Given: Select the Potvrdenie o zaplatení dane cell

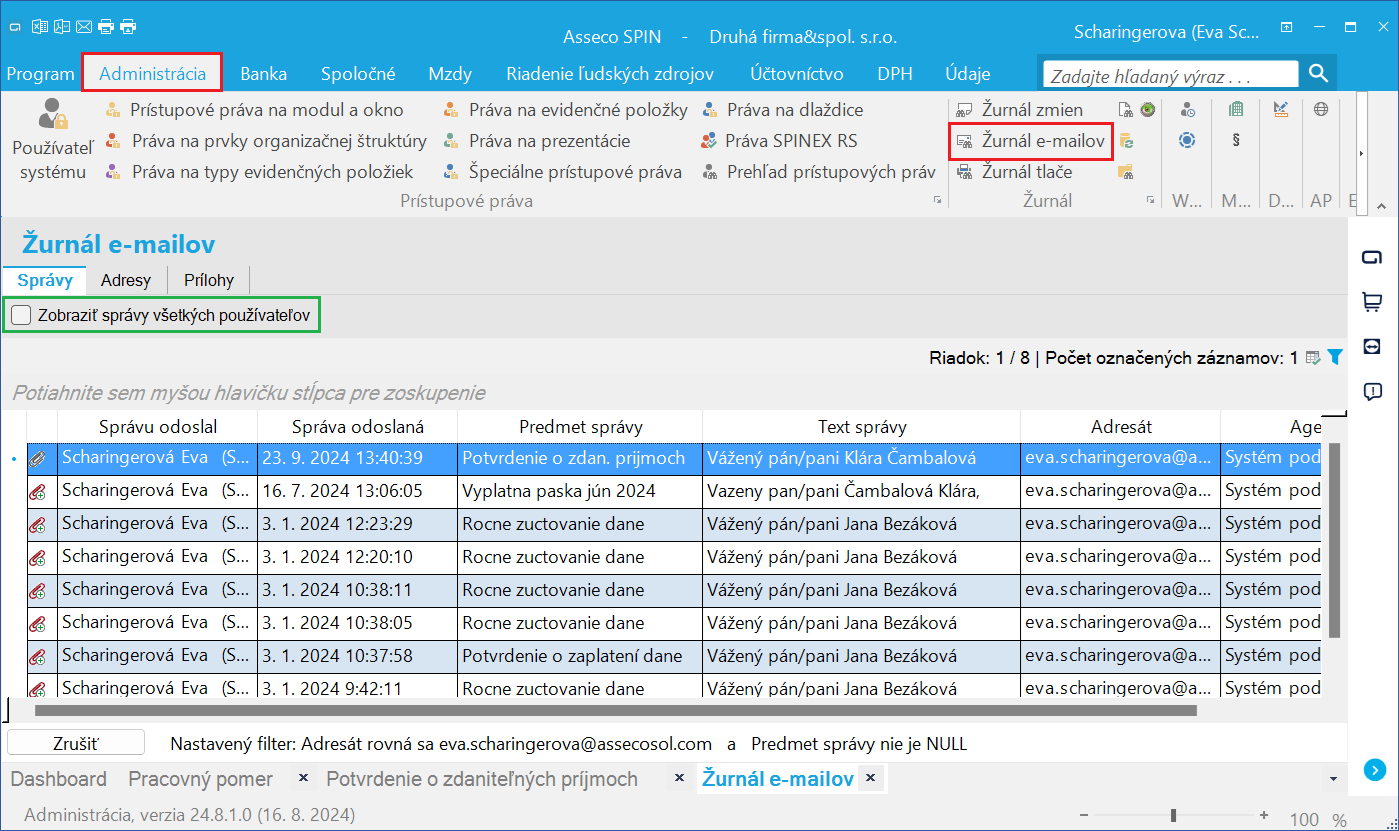Looking at the screenshot, I should (580, 656).
